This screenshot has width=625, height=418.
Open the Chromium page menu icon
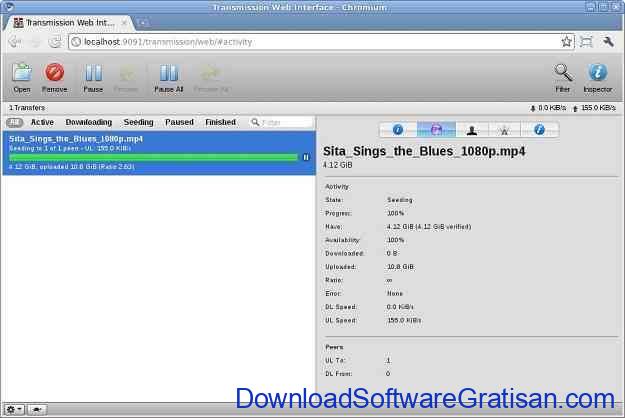[x=586, y=41]
